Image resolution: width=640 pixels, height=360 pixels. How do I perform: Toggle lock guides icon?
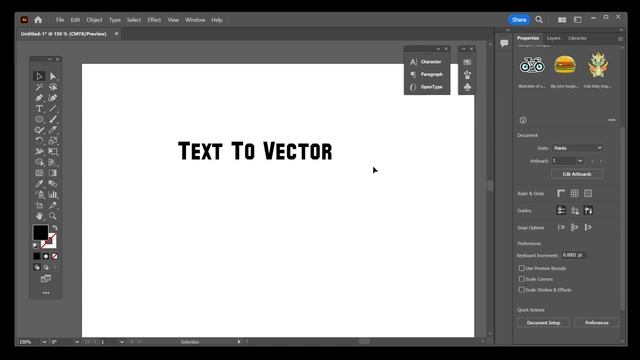(575, 211)
